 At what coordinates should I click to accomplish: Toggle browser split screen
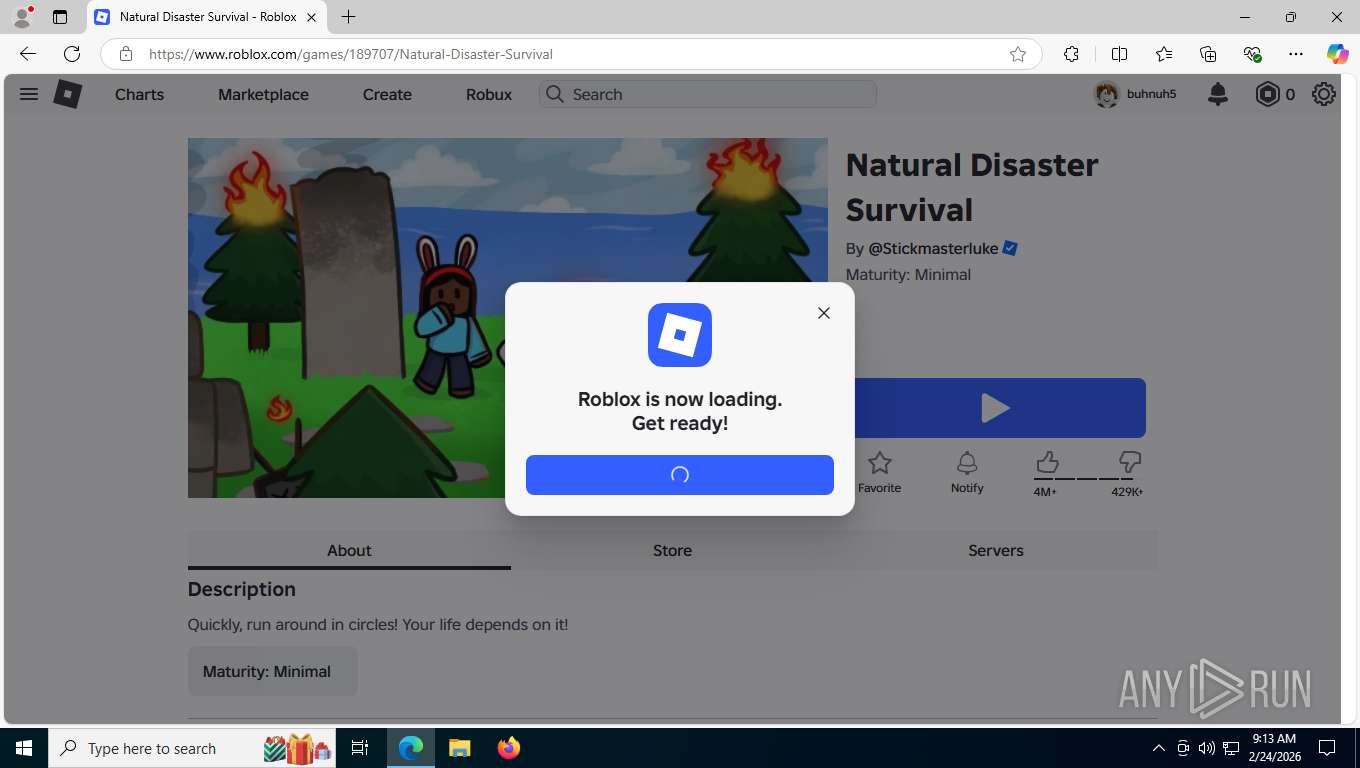click(x=1119, y=54)
